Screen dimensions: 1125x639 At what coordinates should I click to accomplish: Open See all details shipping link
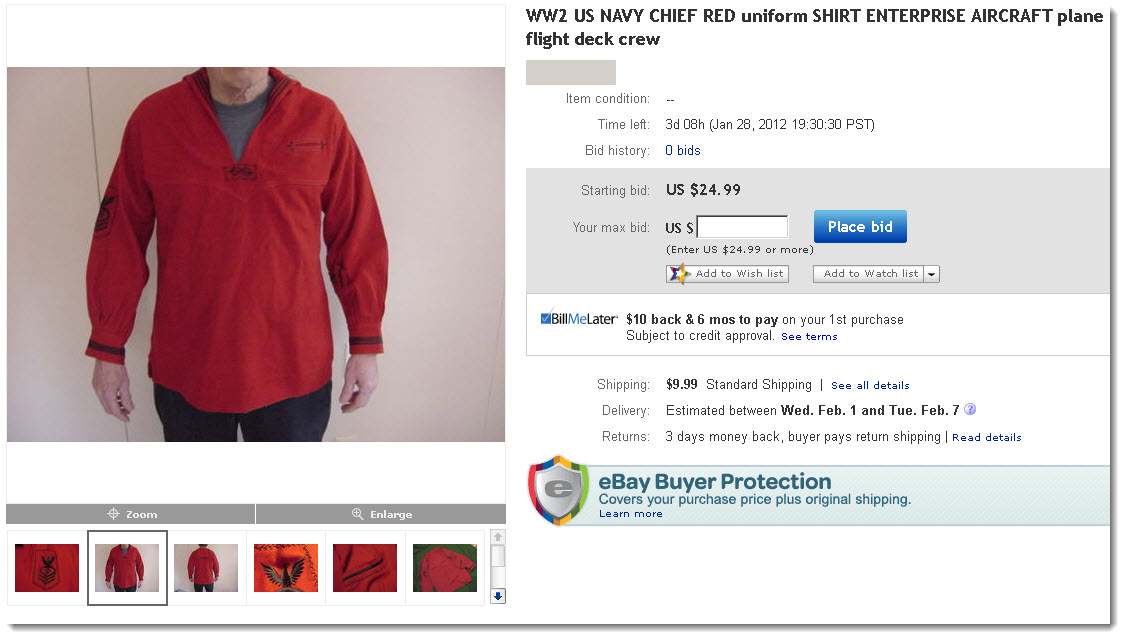[870, 385]
